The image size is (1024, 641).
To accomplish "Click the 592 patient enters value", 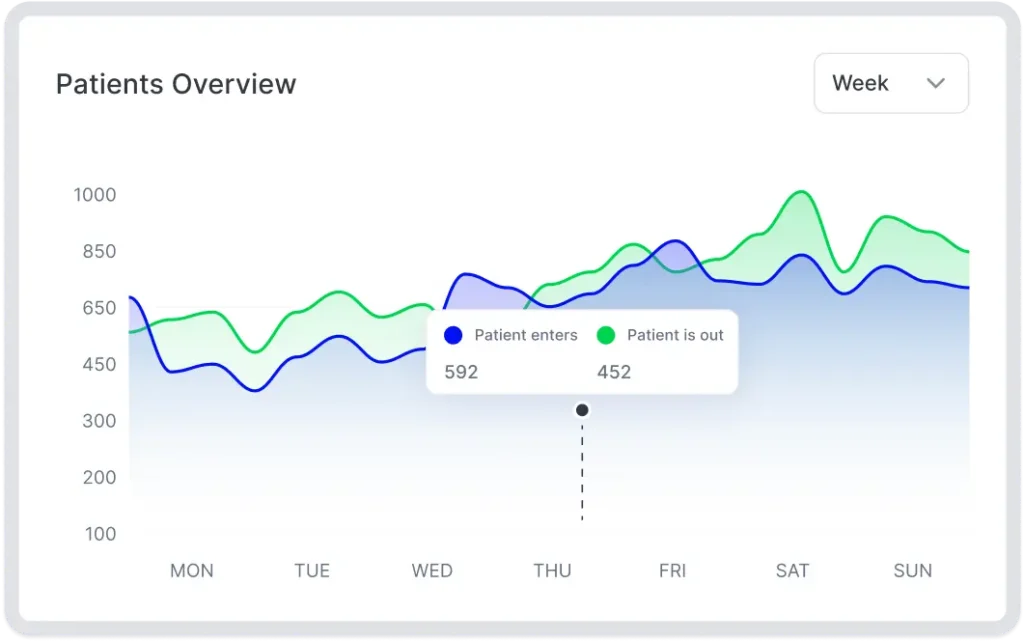I will click(461, 373).
